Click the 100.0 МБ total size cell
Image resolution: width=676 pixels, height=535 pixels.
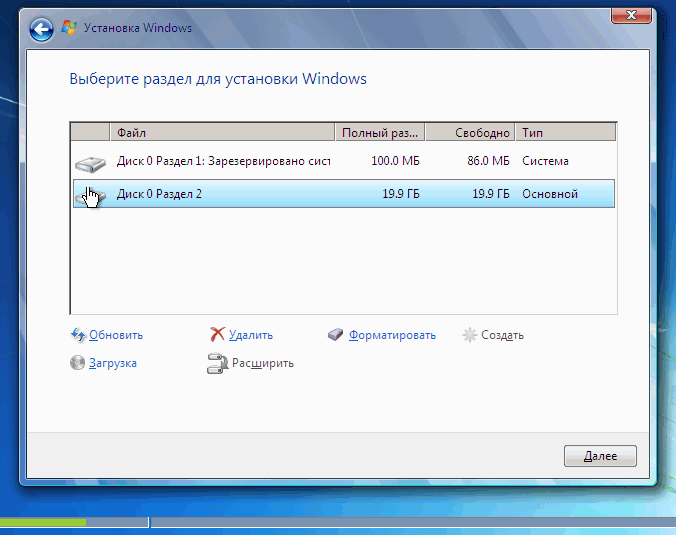coord(395,161)
